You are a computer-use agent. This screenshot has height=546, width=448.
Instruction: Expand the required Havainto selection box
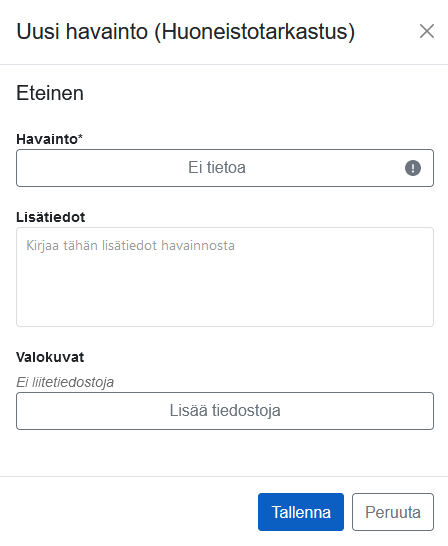[x=225, y=168]
